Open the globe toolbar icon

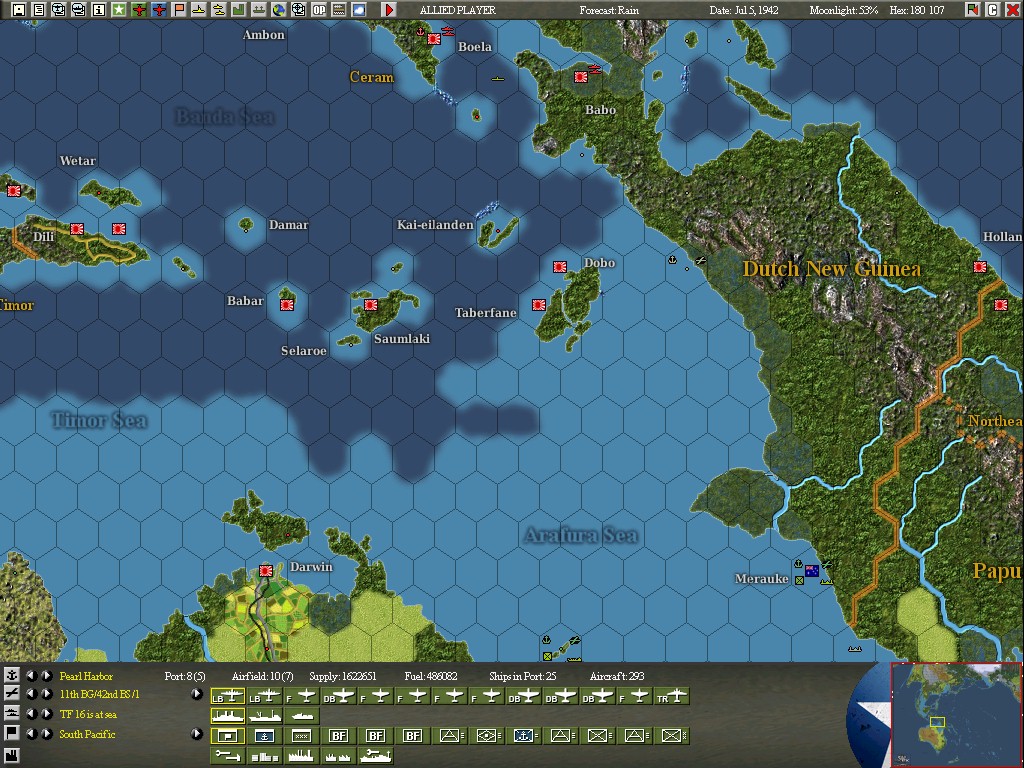click(279, 10)
